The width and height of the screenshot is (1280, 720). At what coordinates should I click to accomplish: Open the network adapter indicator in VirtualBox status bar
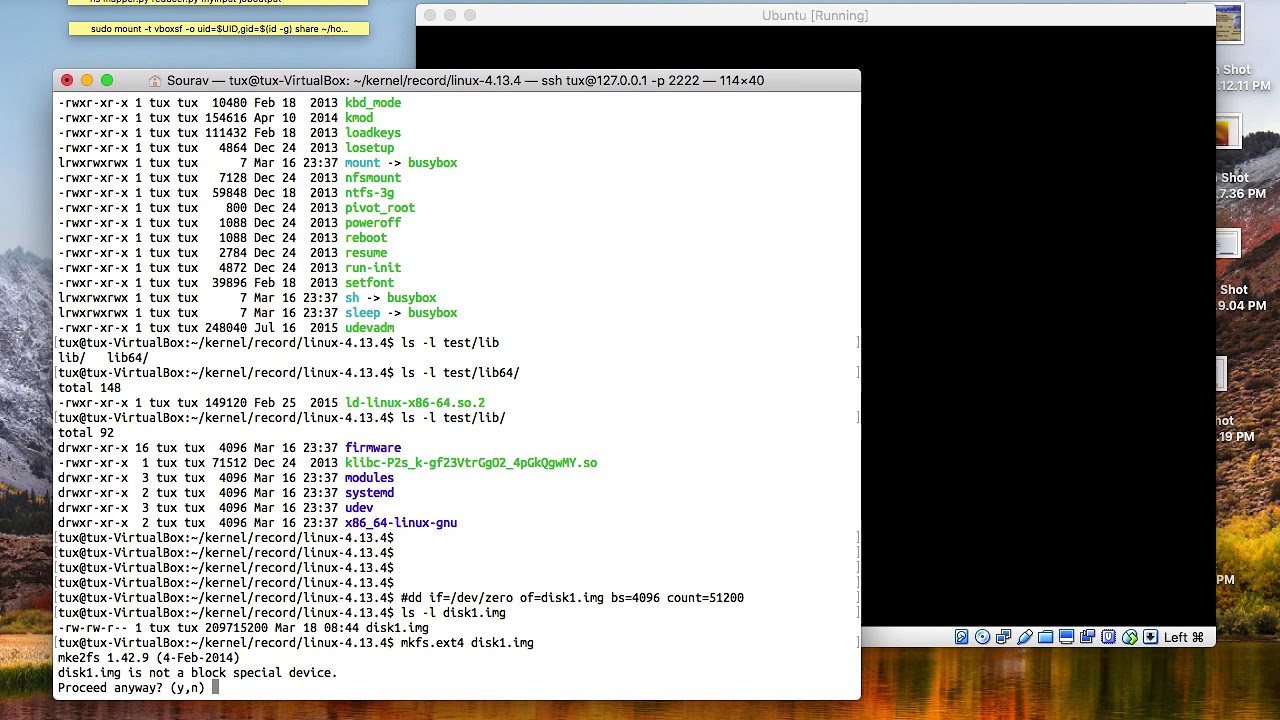[x=1003, y=637]
